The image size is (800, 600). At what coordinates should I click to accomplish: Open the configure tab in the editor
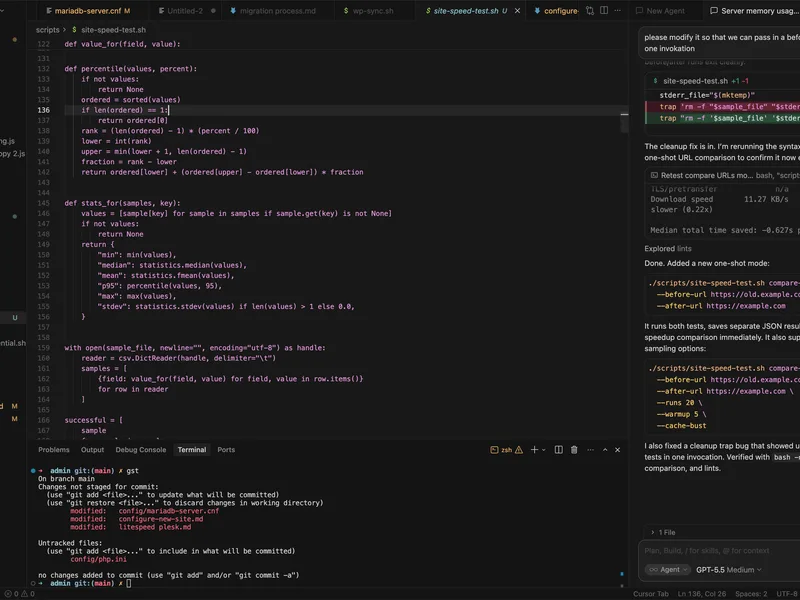tap(556, 11)
